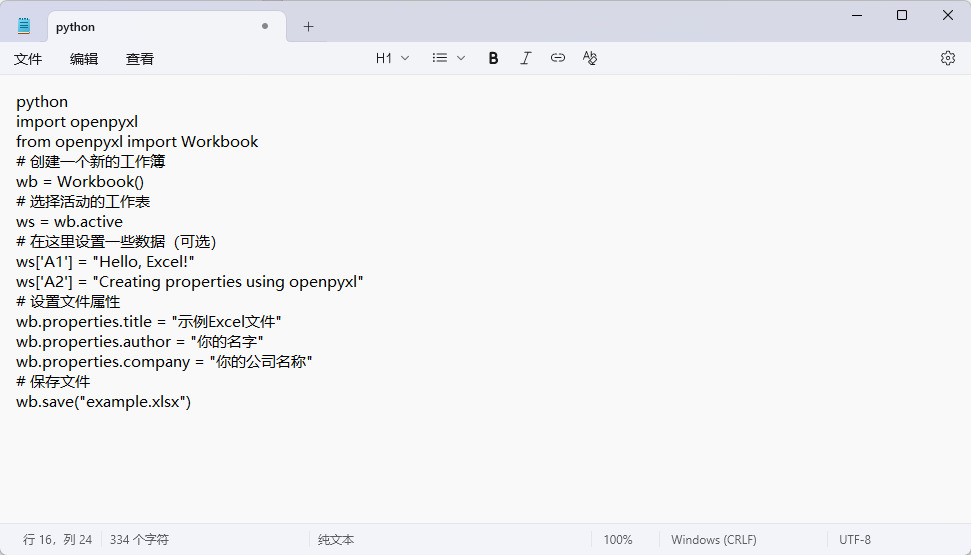Screen dimensions: 971x555
Task: Expand the H1 heading dropdown
Action: coord(393,58)
